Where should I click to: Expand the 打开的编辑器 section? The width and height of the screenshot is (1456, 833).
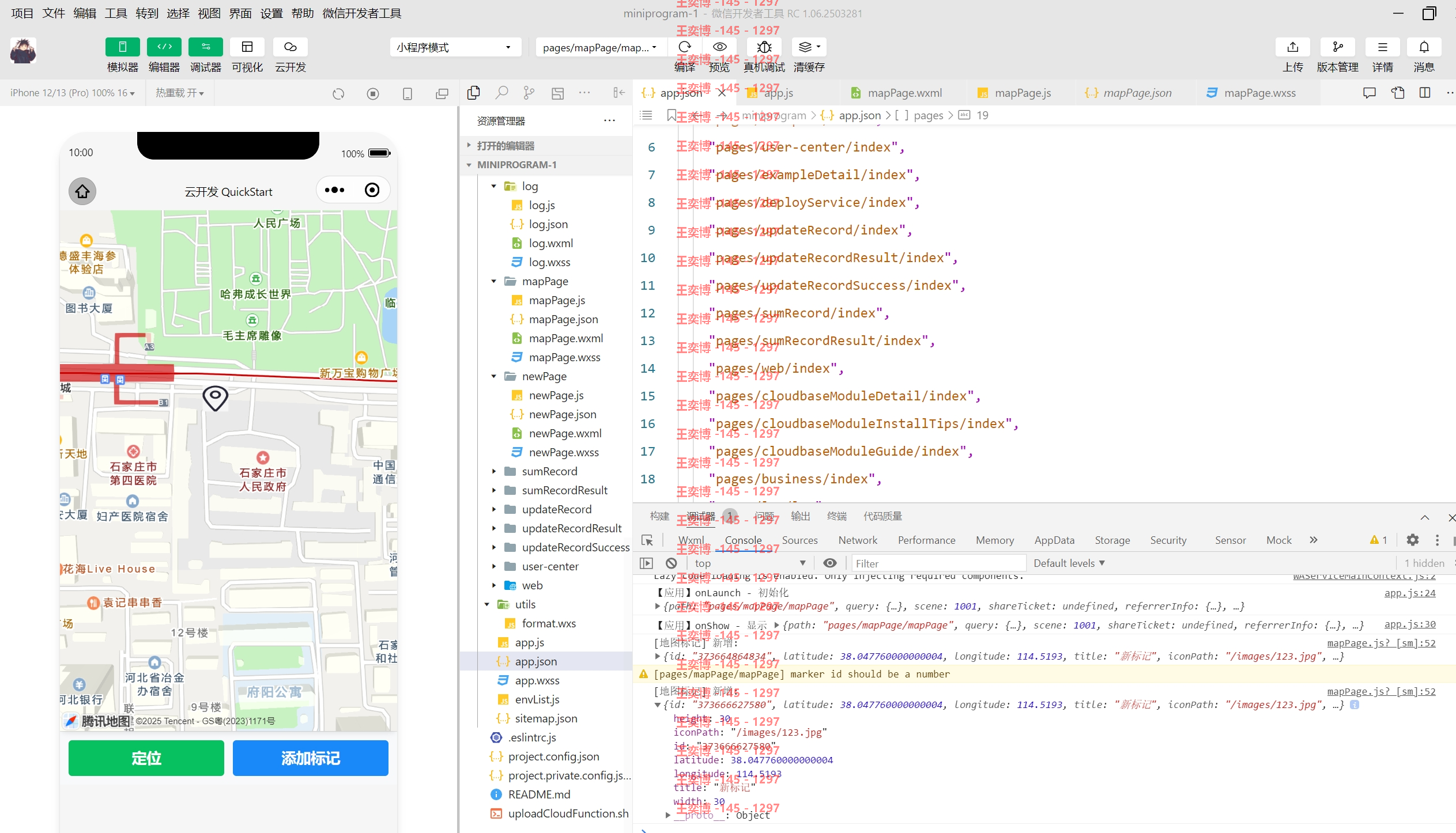click(546, 146)
